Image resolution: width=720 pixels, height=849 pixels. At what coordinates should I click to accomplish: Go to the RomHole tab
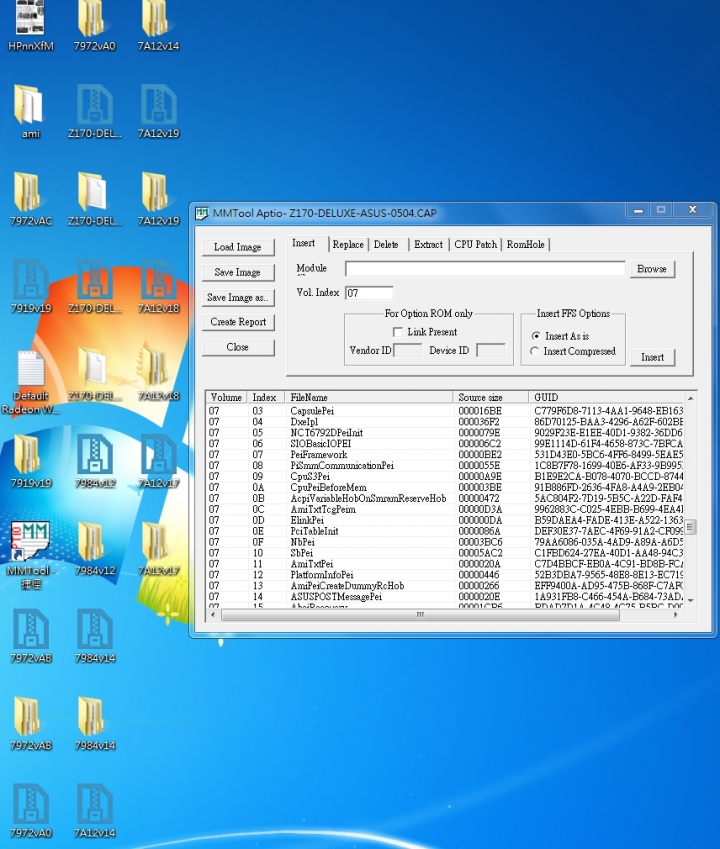[526, 244]
